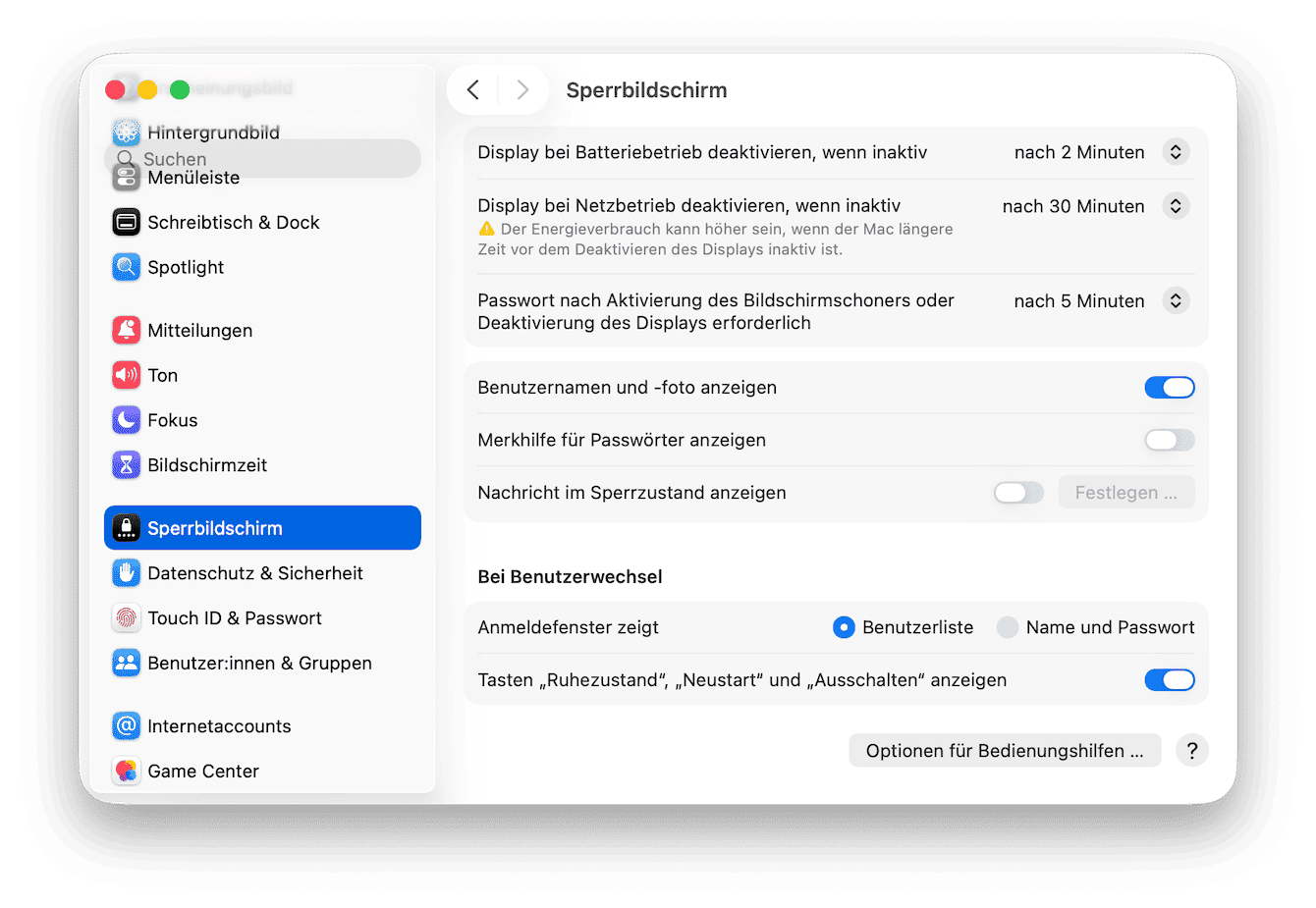Click the Sperrbildschirm lock icon
Image resolution: width=1316 pixels, height=908 pixels.
tap(126, 528)
